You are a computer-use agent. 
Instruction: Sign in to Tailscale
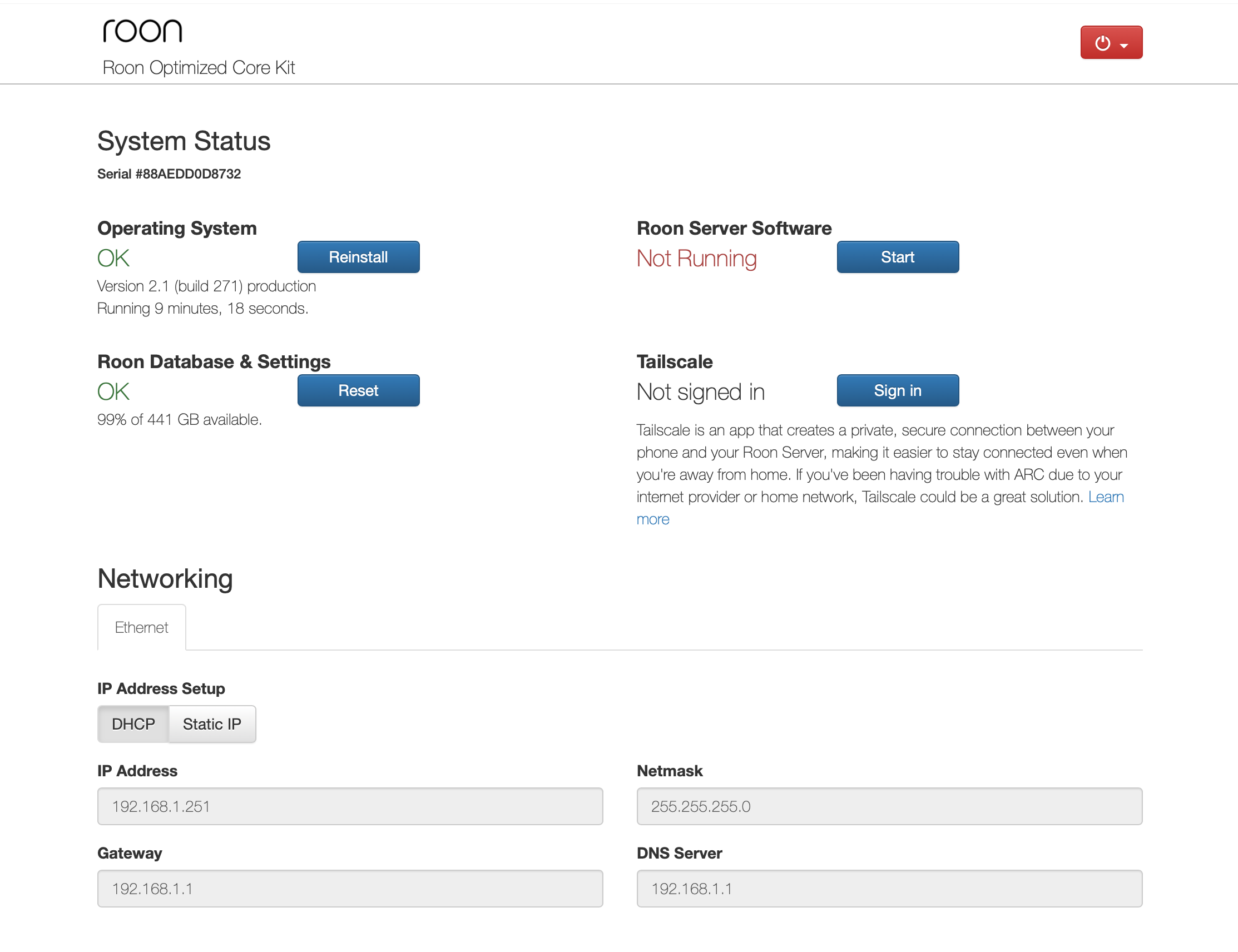tap(897, 390)
